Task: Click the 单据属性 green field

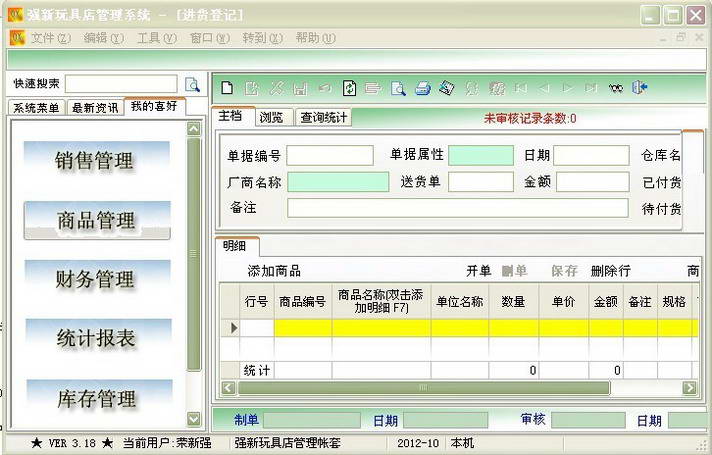Action: 481,156
